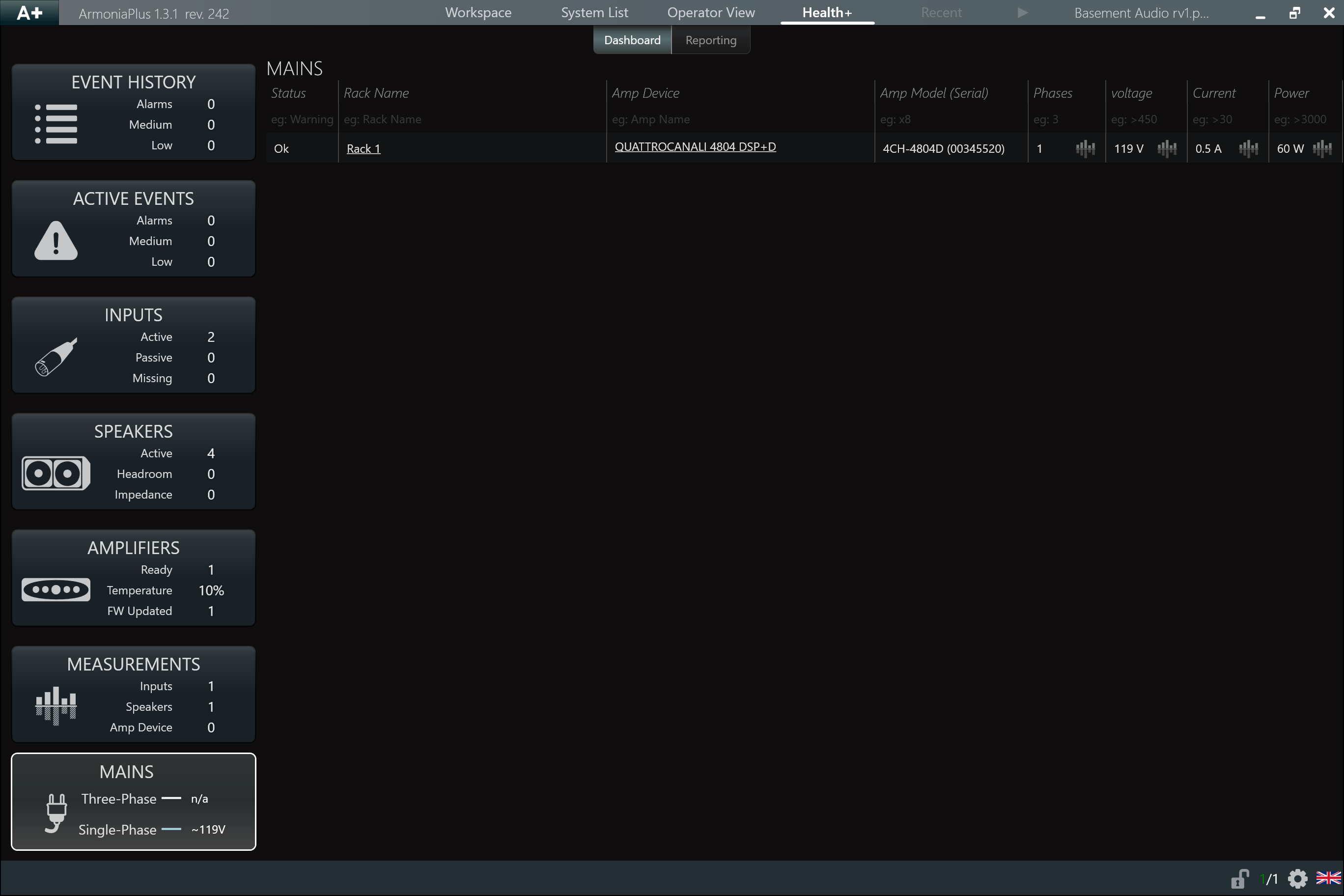Open settings gear in the status bar

tap(1298, 879)
